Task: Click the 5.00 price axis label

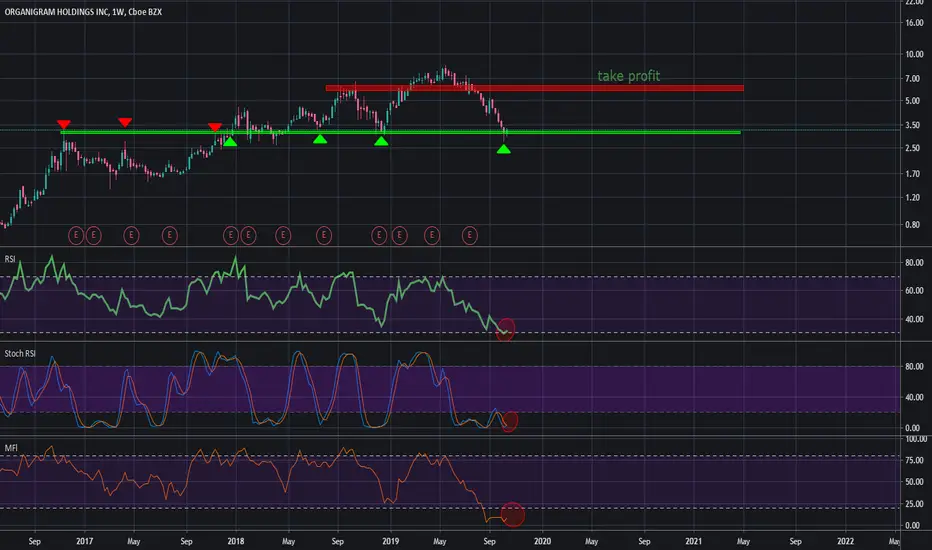Action: (x=912, y=101)
